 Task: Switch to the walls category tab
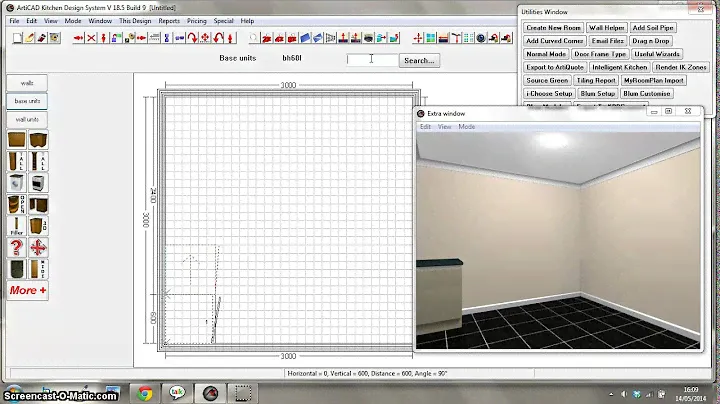(27, 83)
